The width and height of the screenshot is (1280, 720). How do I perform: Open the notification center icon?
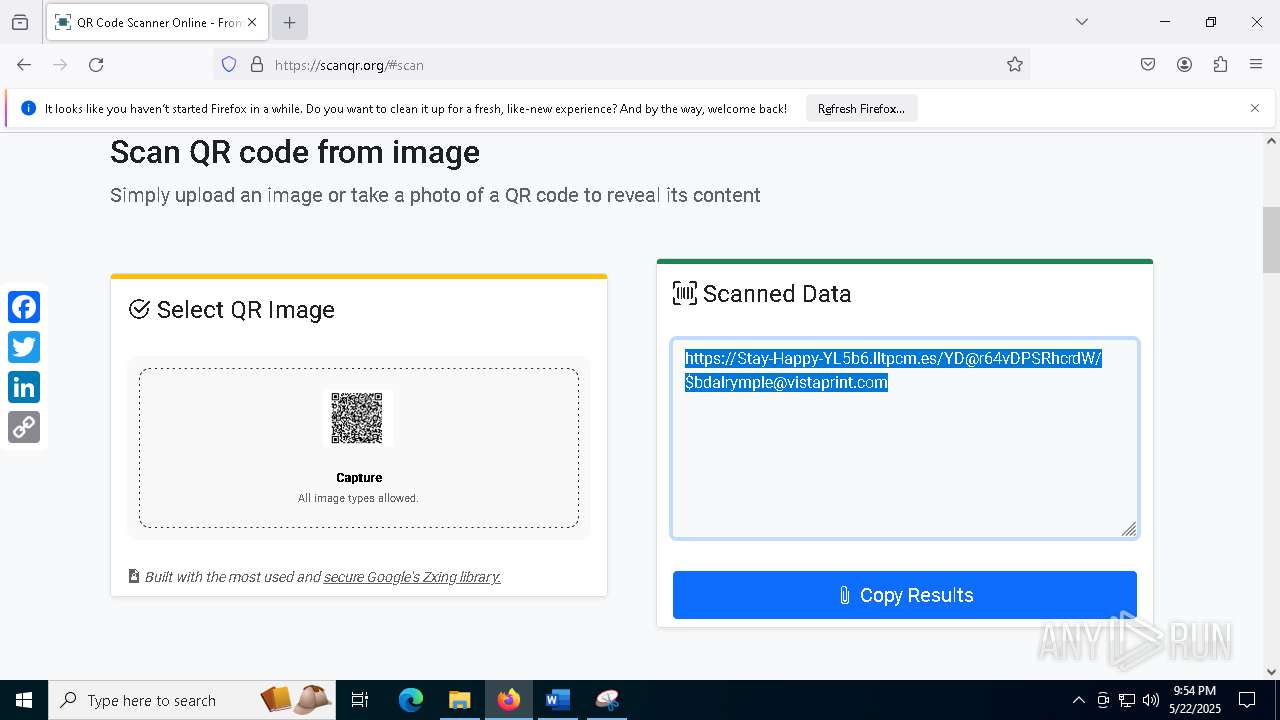1248,700
